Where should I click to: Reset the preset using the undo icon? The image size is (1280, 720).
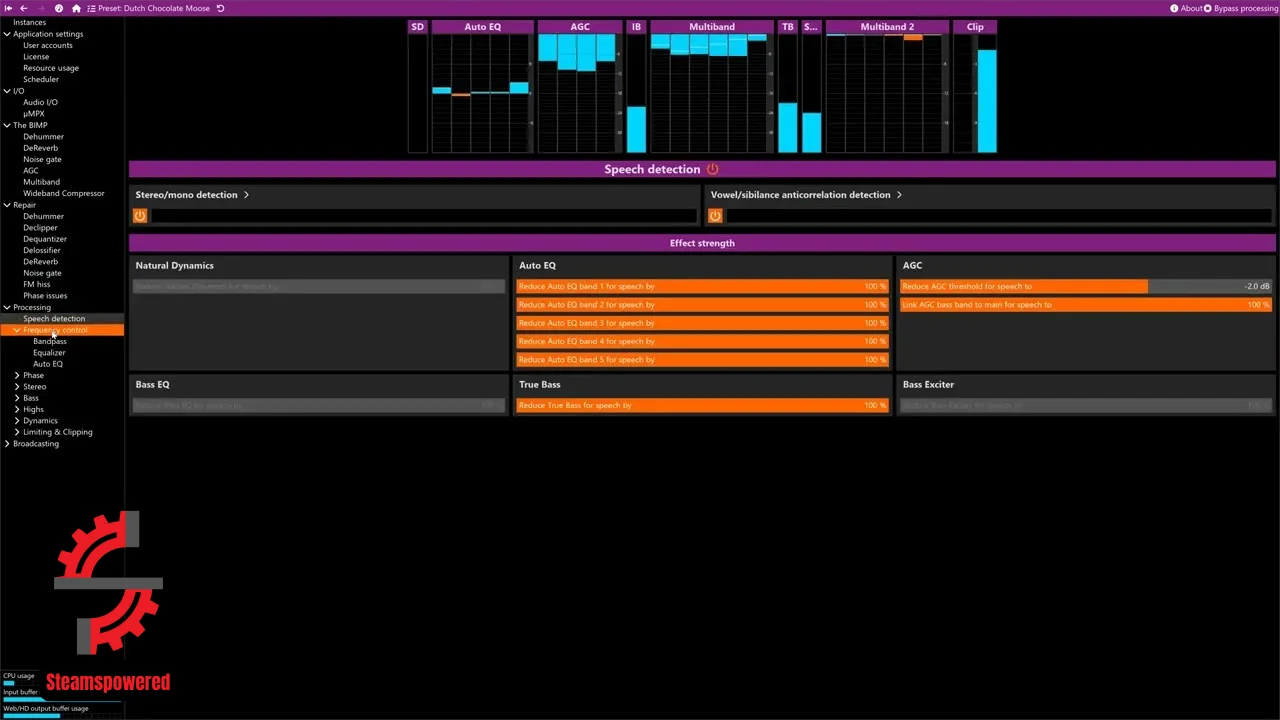tap(220, 8)
